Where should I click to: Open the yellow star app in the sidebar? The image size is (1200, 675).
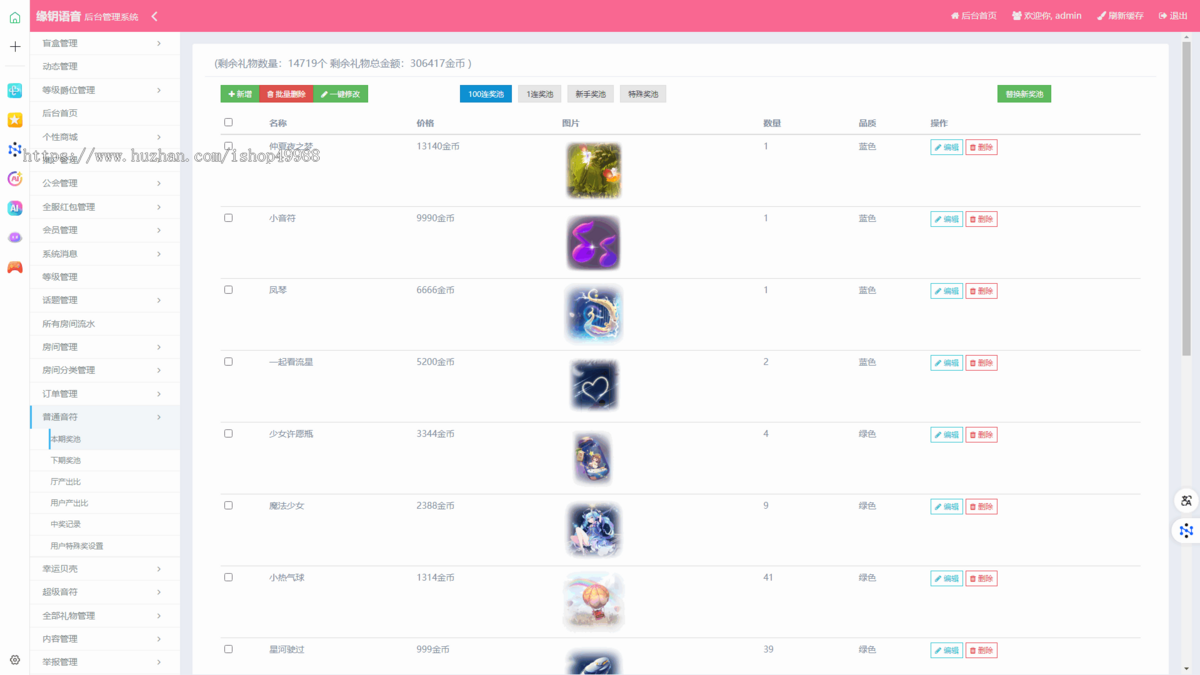point(15,120)
